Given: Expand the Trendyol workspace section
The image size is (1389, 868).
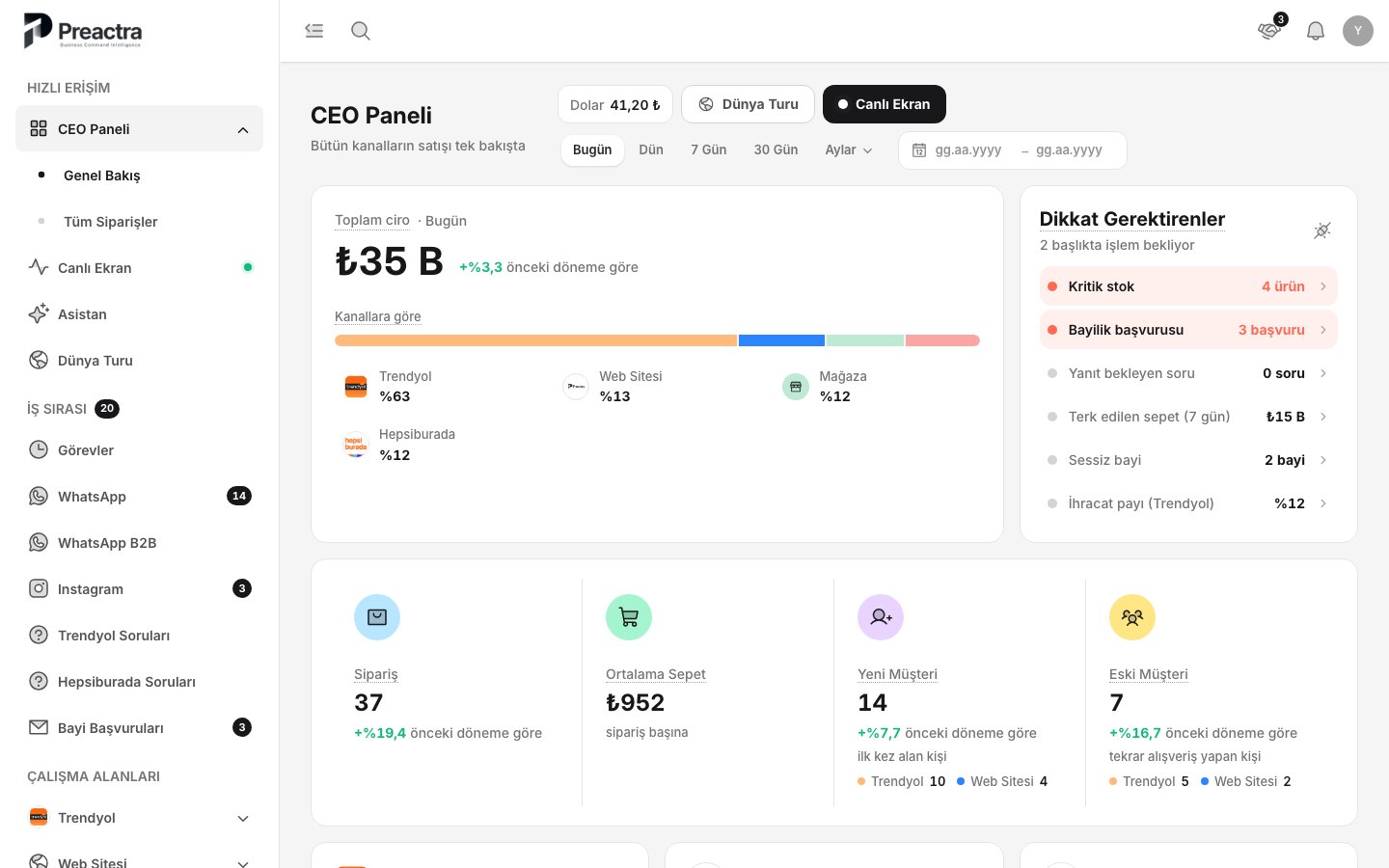Looking at the screenshot, I should click(x=243, y=819).
